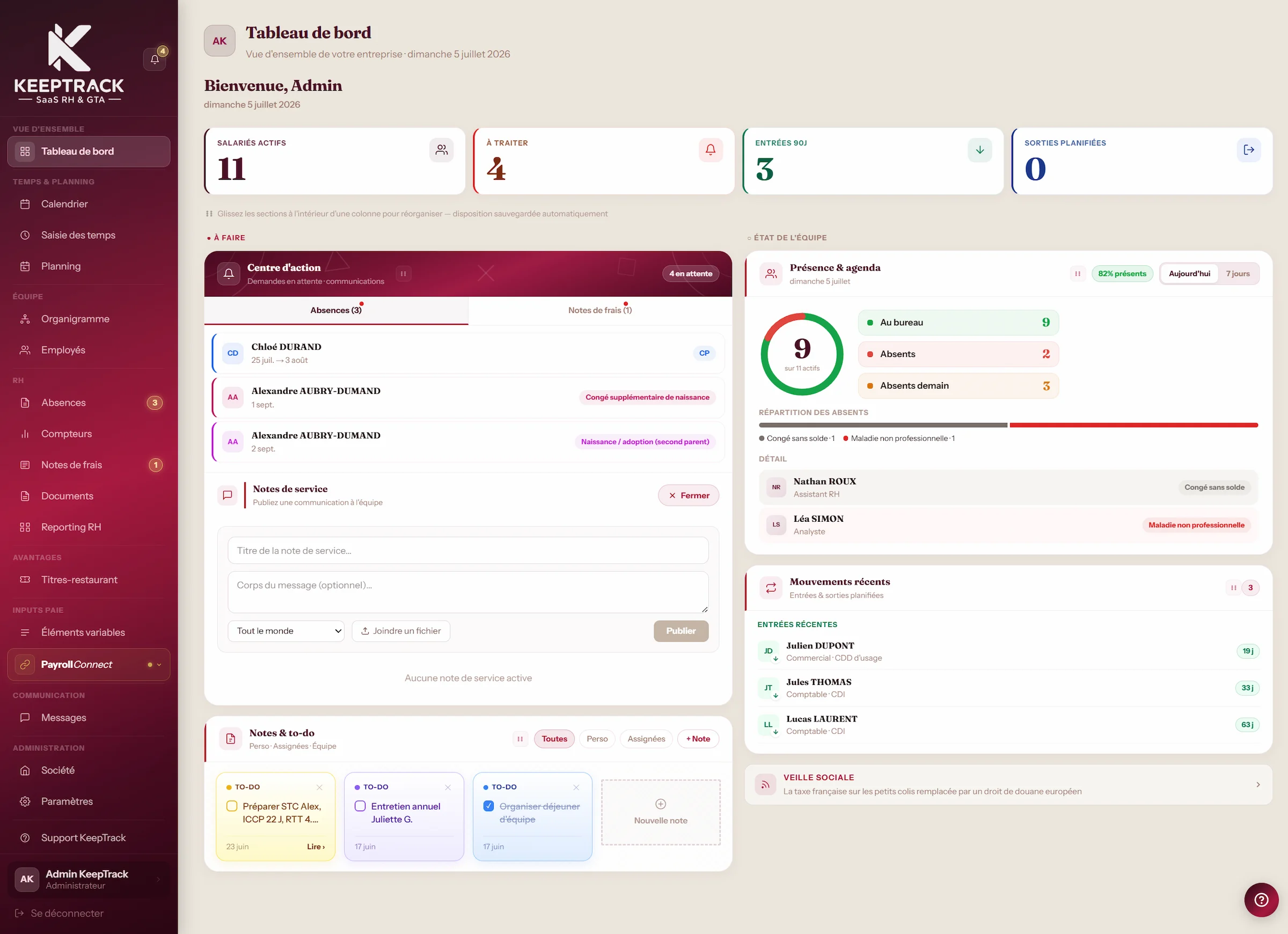The width and height of the screenshot is (1288, 934).
Task: Click the Veille sociale RSS icon
Action: (765, 785)
